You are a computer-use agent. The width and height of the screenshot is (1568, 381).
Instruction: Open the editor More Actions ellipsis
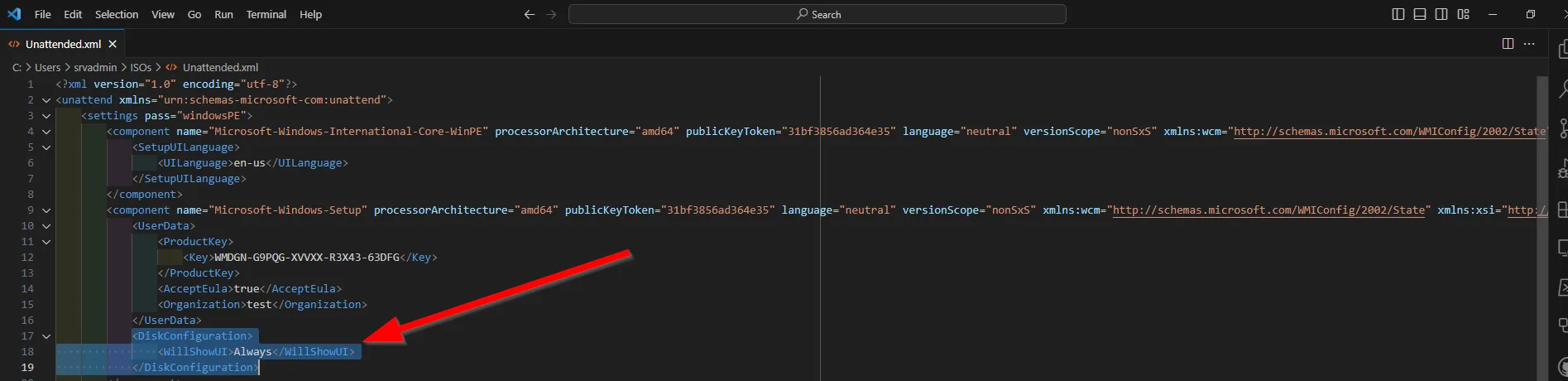tap(1529, 44)
